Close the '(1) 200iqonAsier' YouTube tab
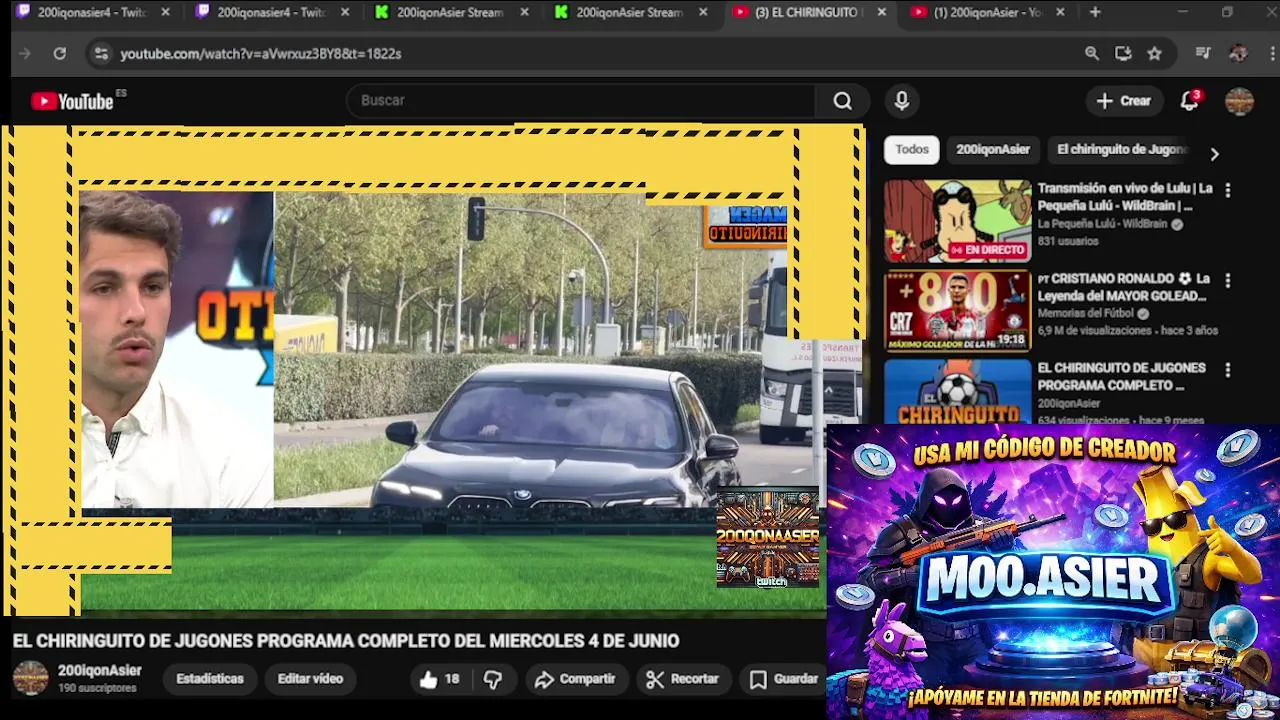Image resolution: width=1280 pixels, height=720 pixels. coord(1060,12)
